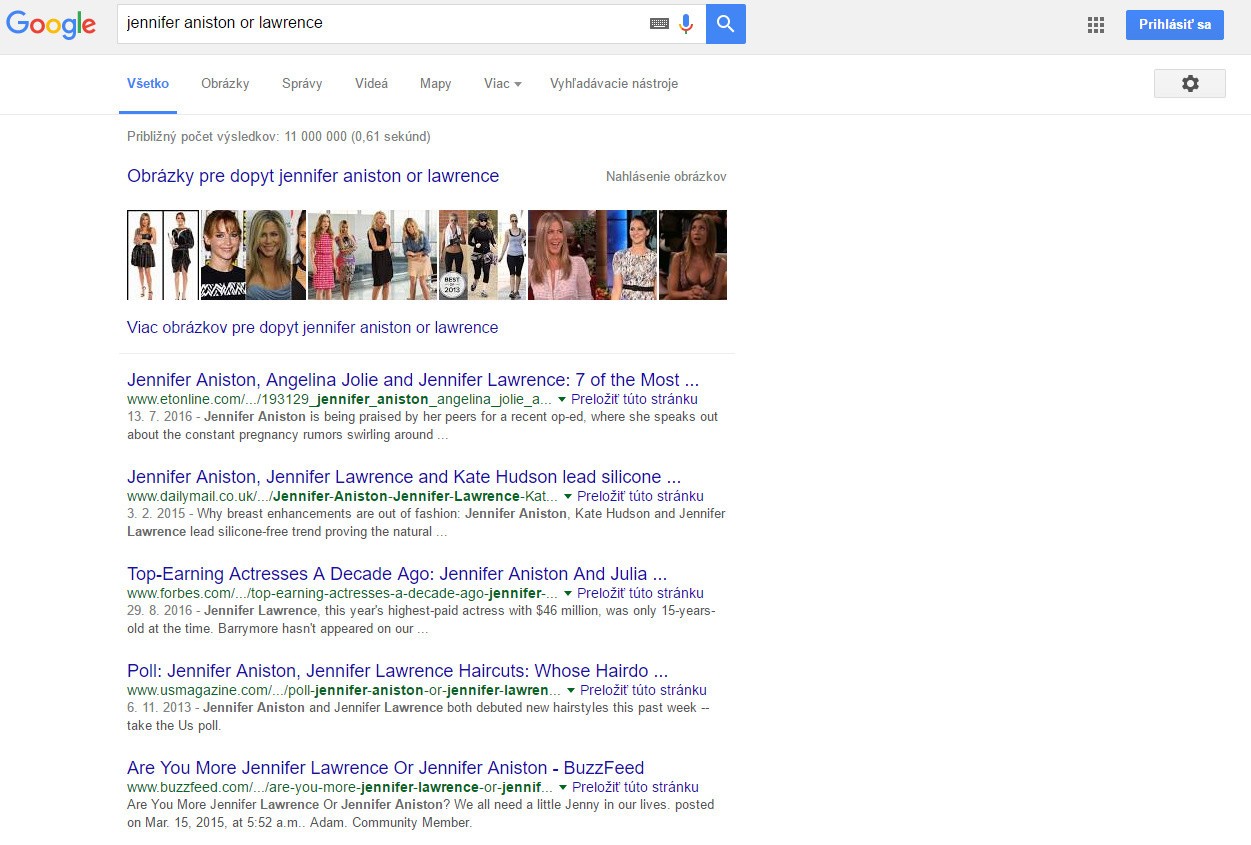Expand the Viac dropdown menu
The height and width of the screenshot is (845, 1251).
click(x=502, y=84)
